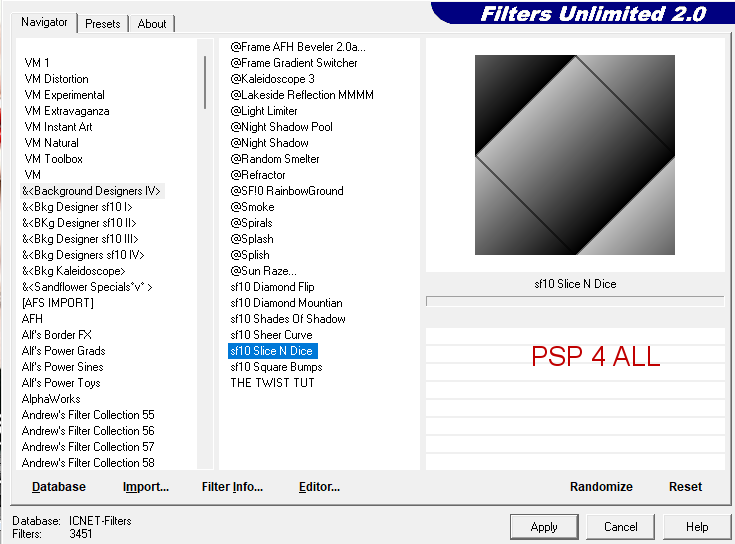Open Filter Info...
The image size is (735, 544).
[232, 487]
